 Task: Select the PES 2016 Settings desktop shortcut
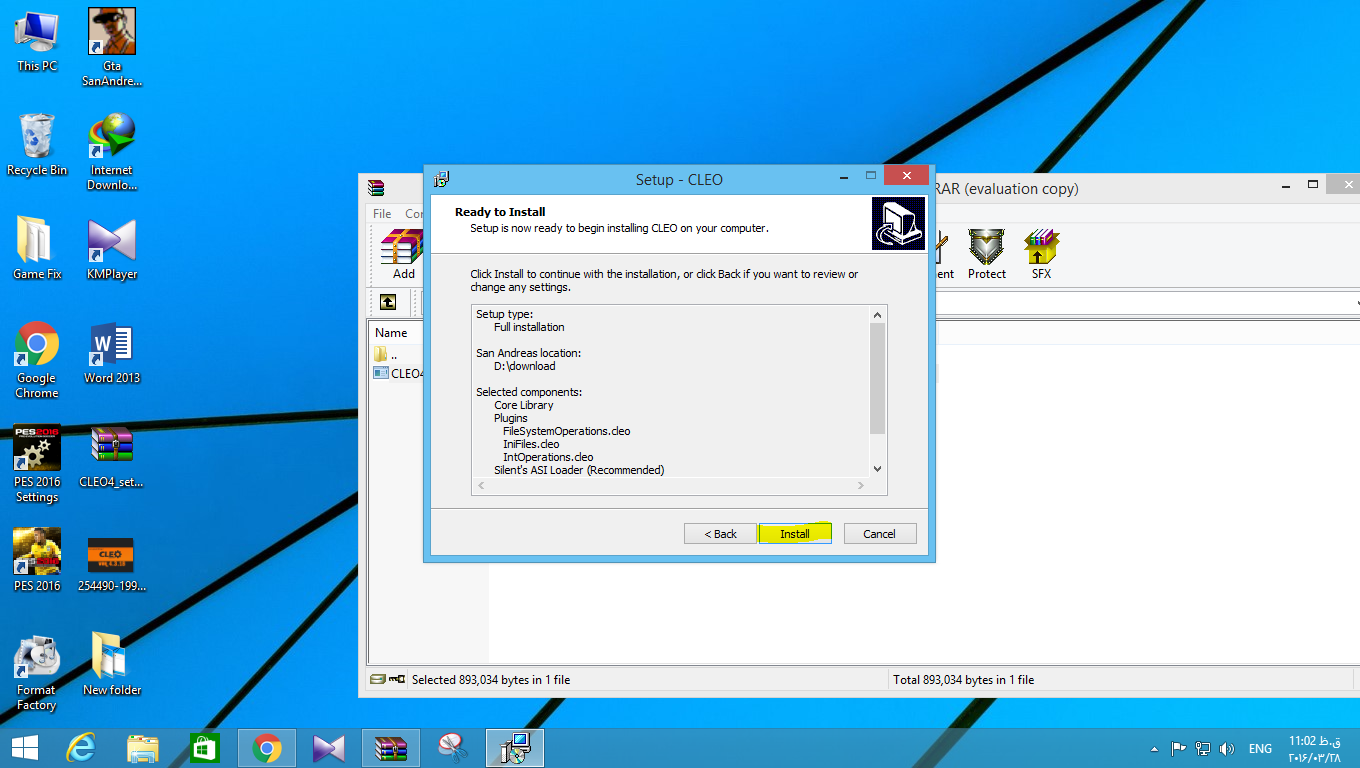[37, 463]
